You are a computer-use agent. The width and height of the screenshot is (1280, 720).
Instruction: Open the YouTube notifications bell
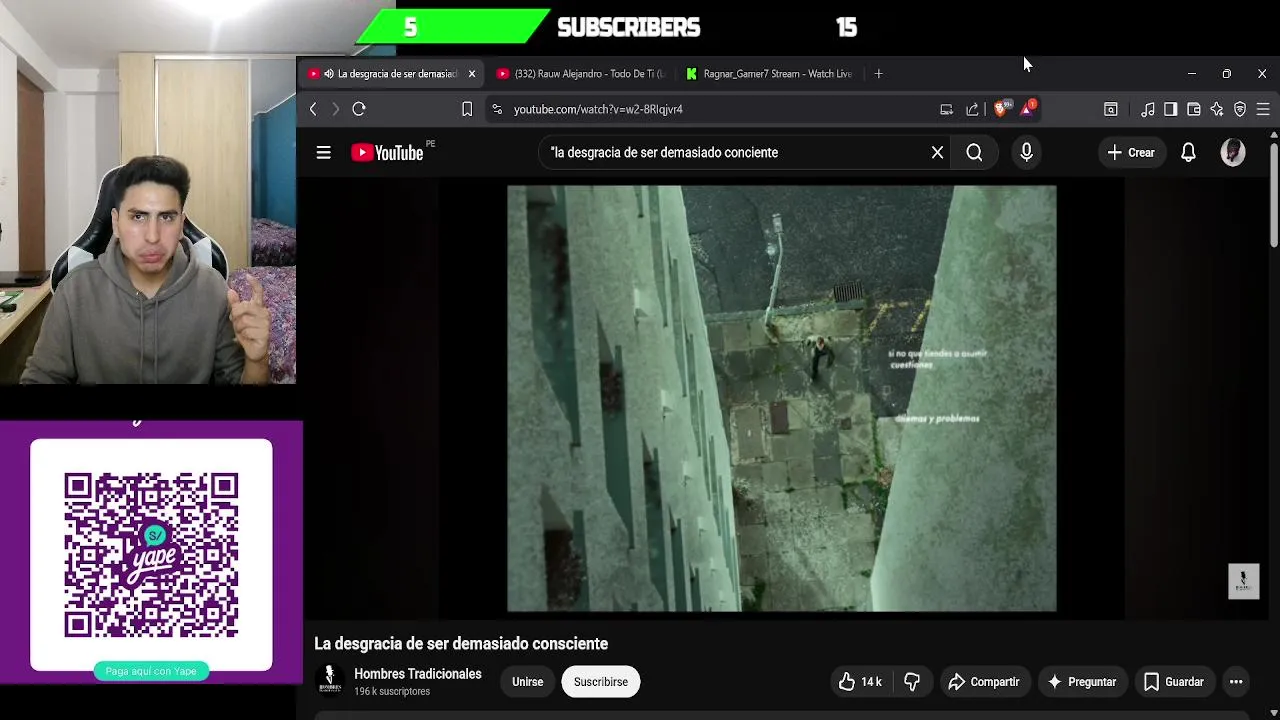[1188, 153]
